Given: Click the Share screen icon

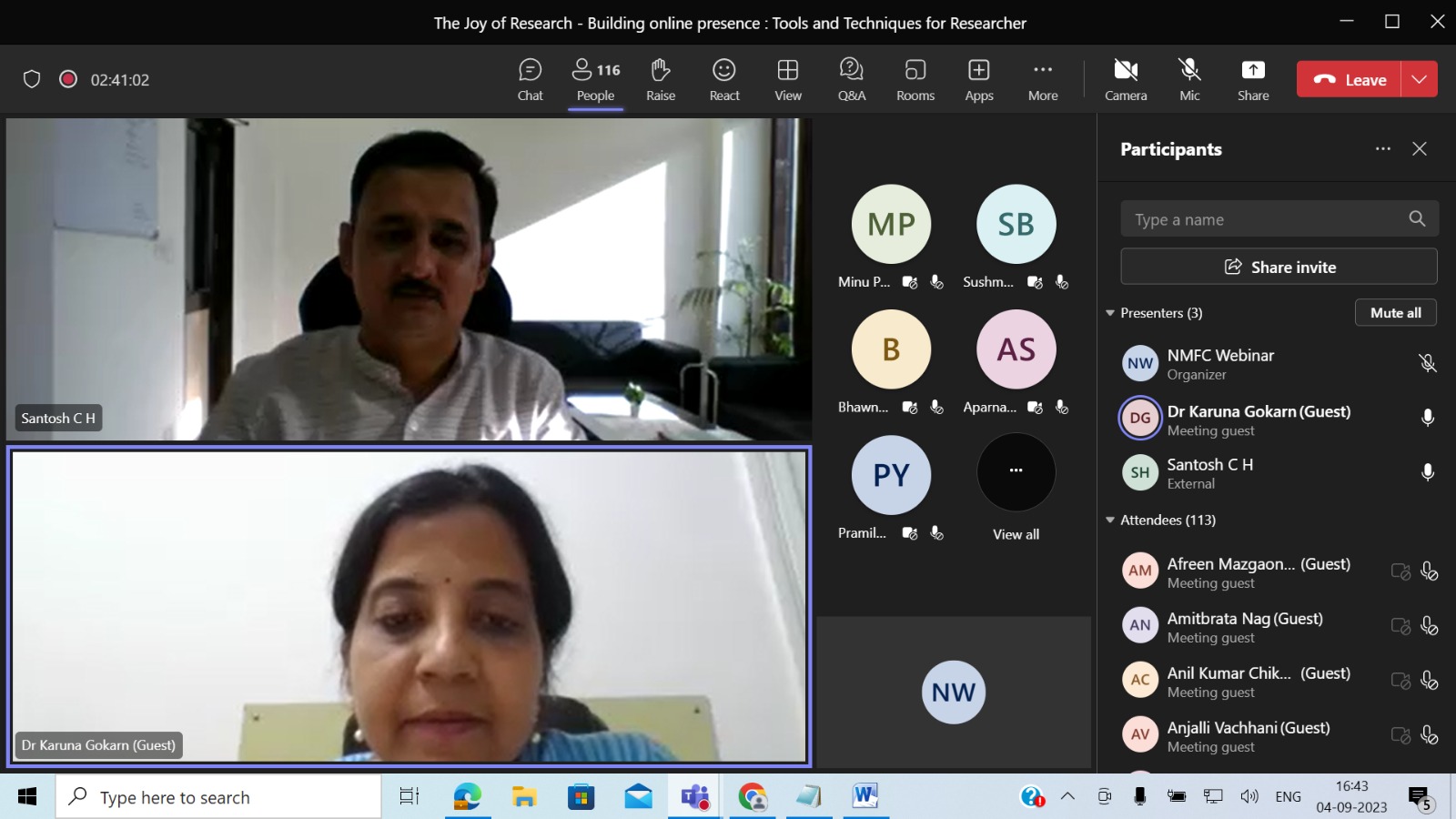Looking at the screenshot, I should point(1253,80).
